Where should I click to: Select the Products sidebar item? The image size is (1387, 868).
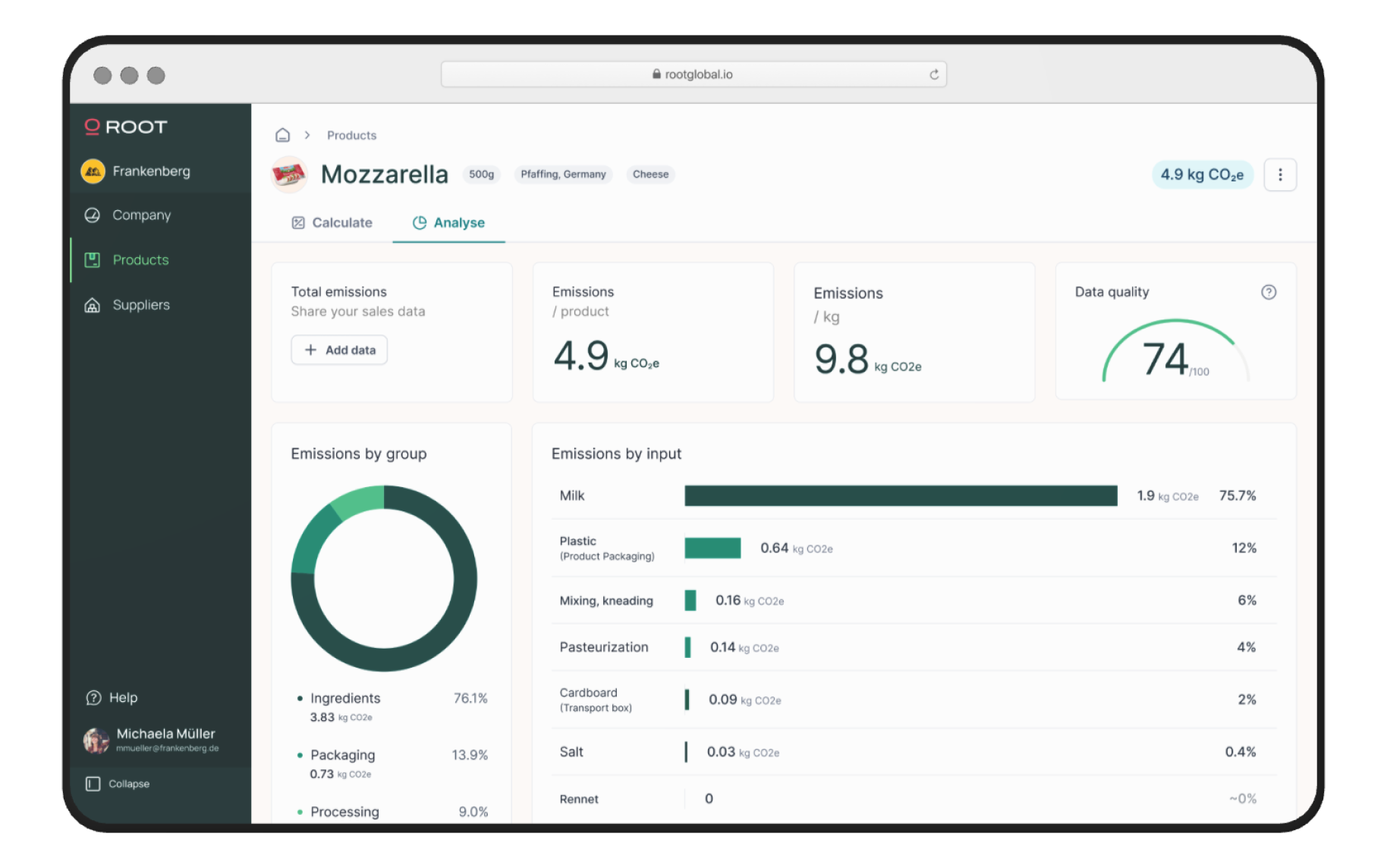pos(140,260)
